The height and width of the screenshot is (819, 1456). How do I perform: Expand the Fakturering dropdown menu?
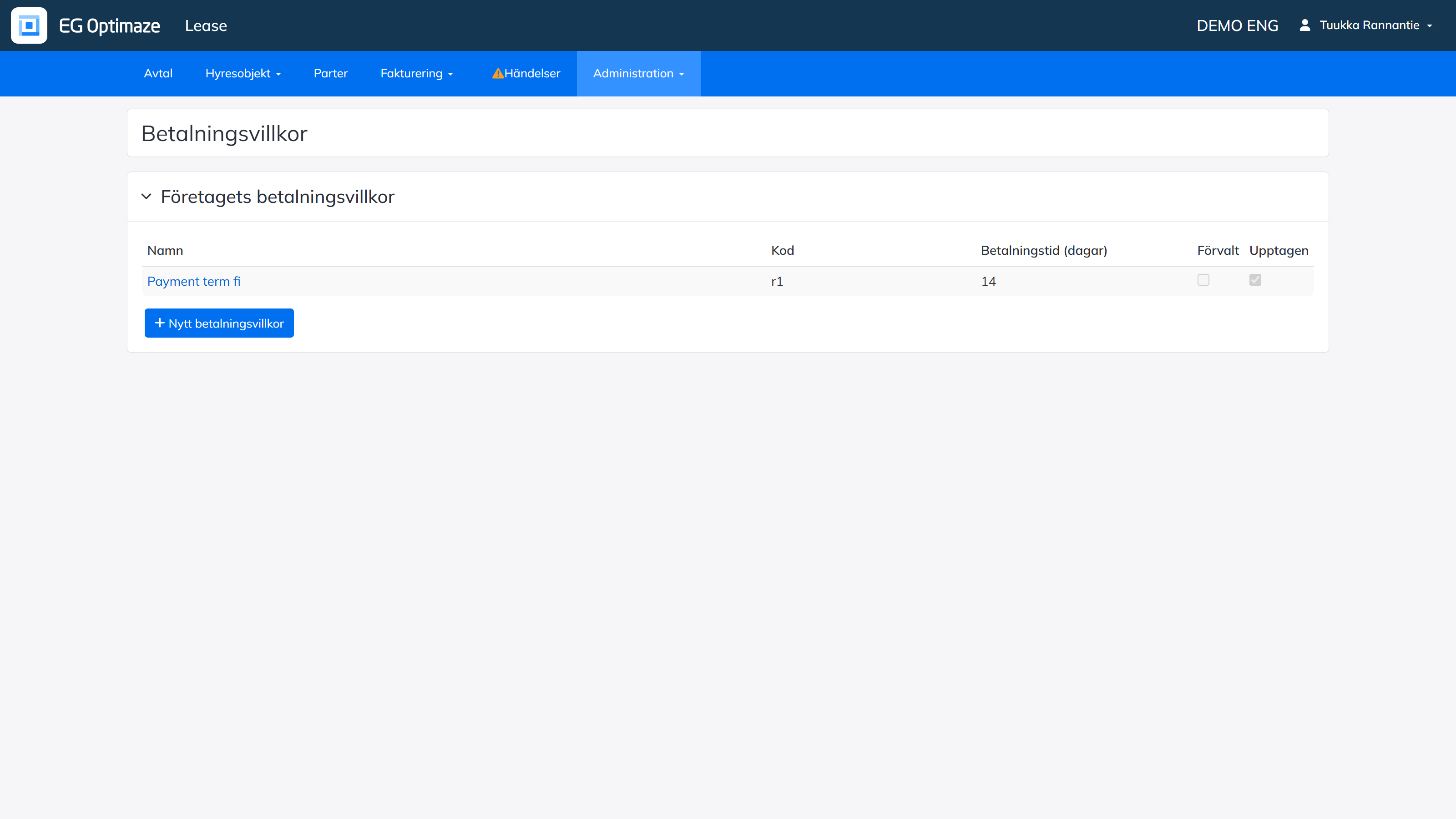tap(417, 73)
